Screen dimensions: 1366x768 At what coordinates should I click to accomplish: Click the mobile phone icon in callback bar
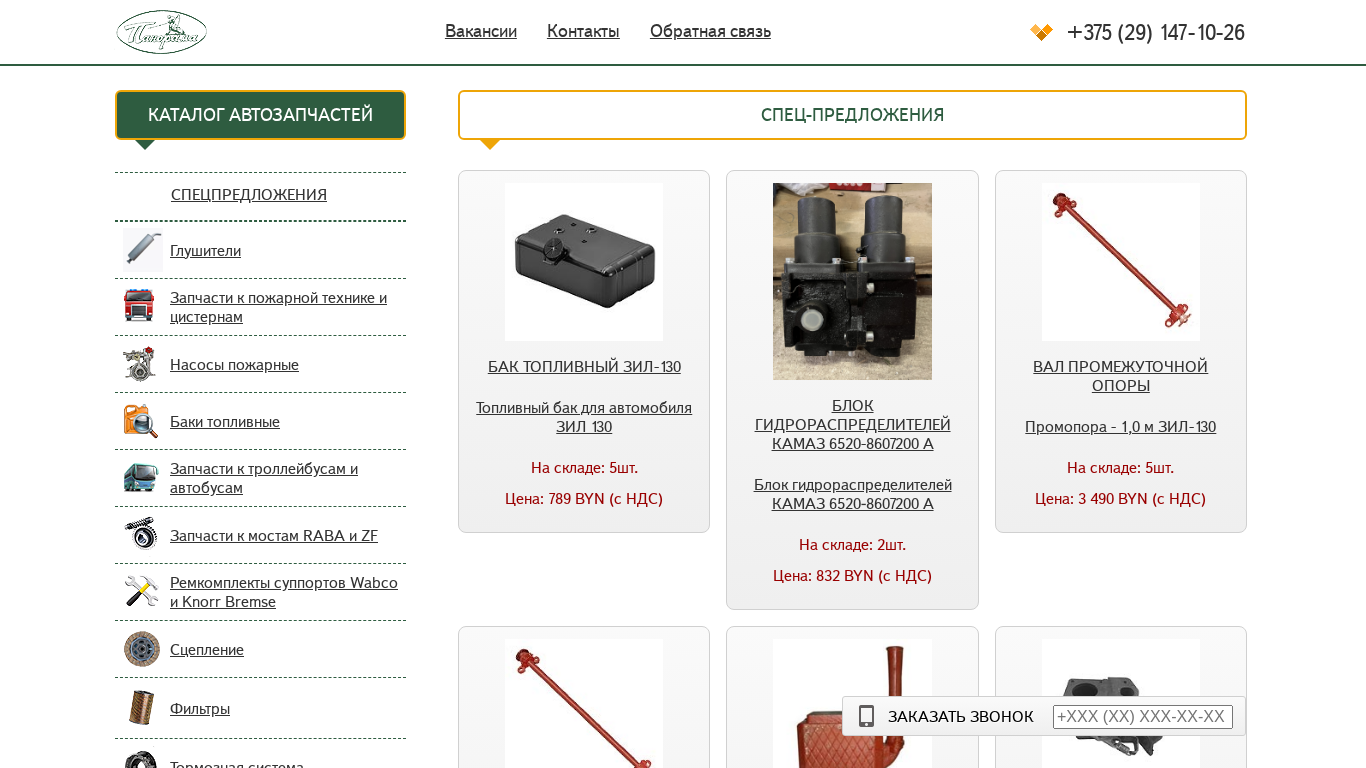(x=866, y=716)
